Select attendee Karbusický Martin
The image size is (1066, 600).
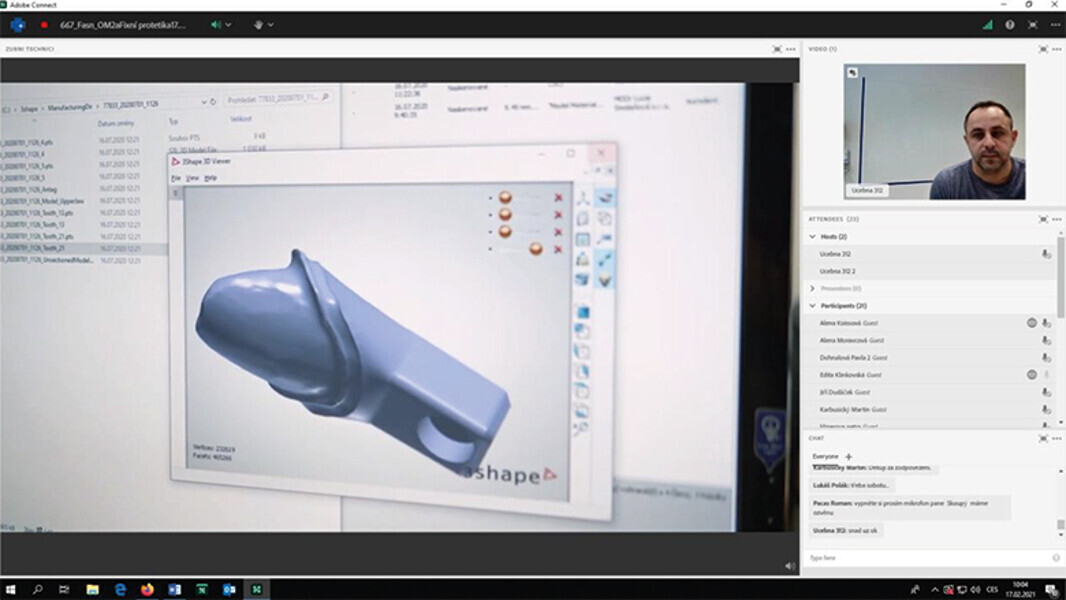coord(853,409)
